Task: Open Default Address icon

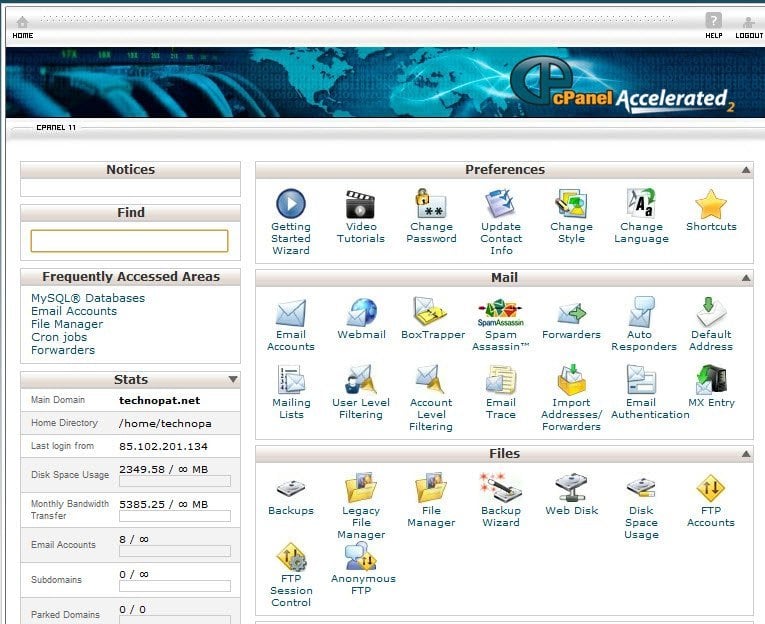Action: [711, 311]
